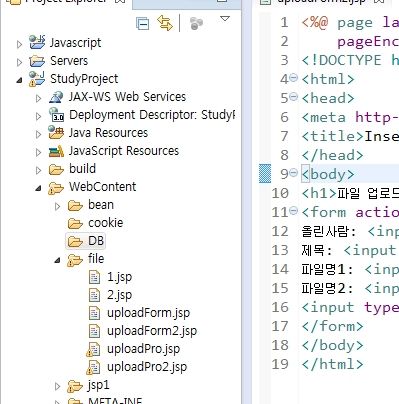
Task: Click the uploadPro.jsp warning file icon
Action: [x=93, y=350]
